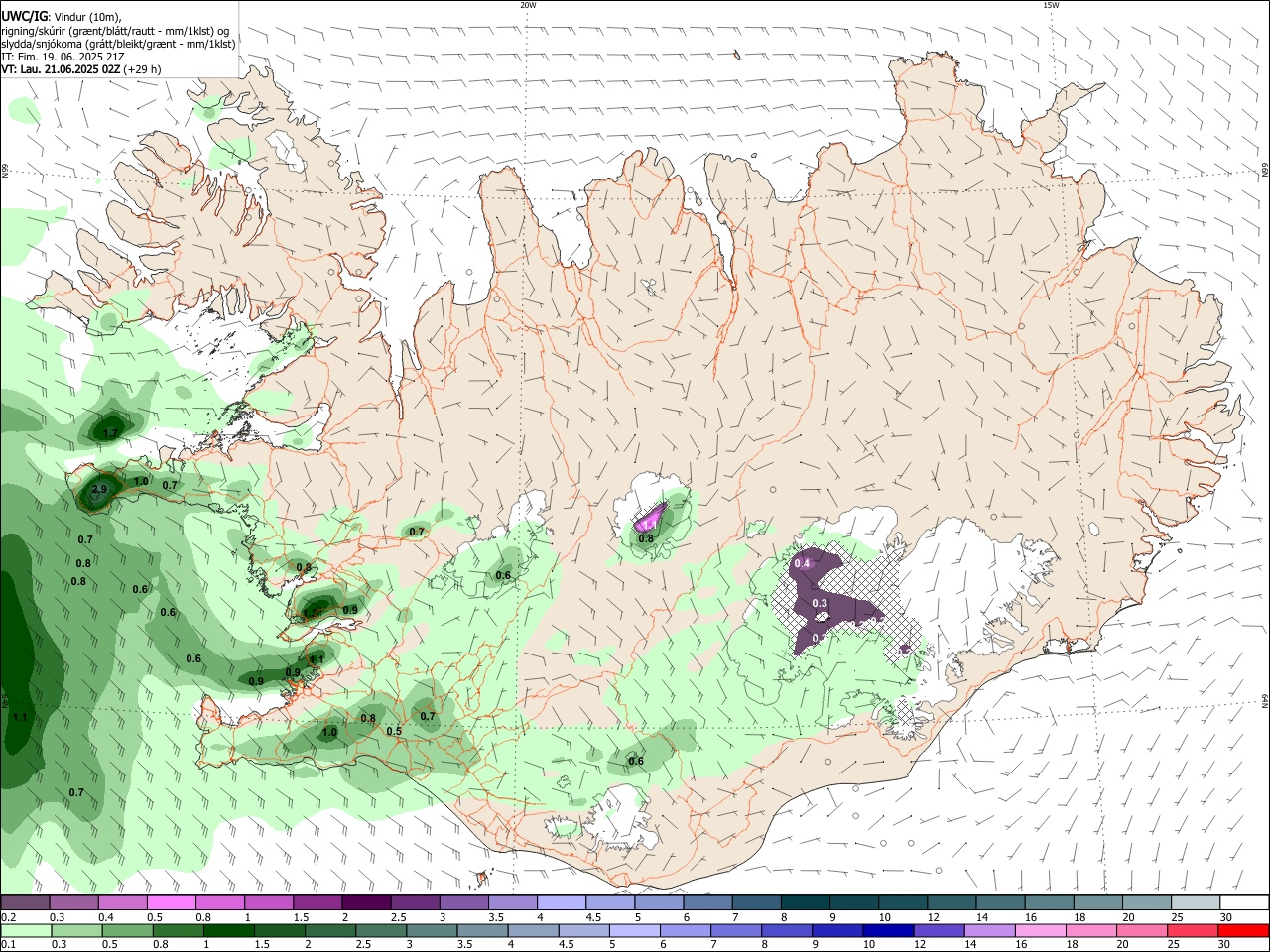Click the '0.2' label under the top legend row
The image size is (1270, 952).
(8, 917)
